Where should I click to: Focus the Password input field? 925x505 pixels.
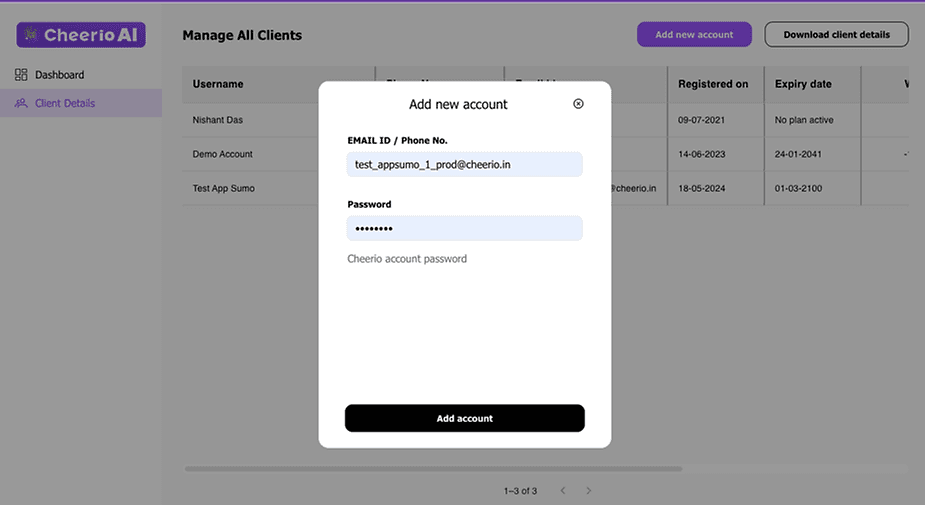tap(465, 228)
